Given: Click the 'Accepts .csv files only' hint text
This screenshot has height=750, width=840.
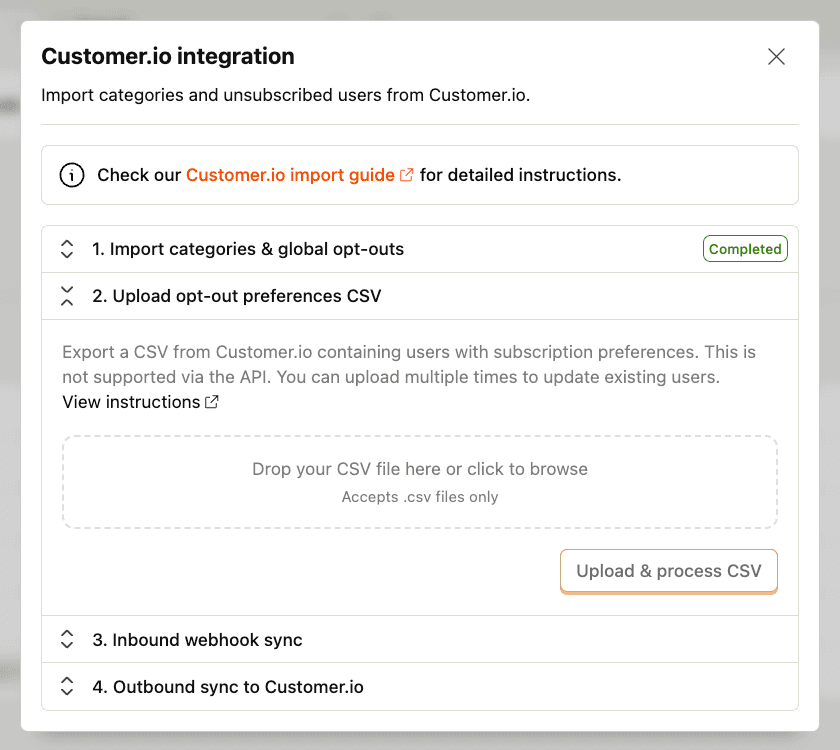Looking at the screenshot, I should [420, 497].
